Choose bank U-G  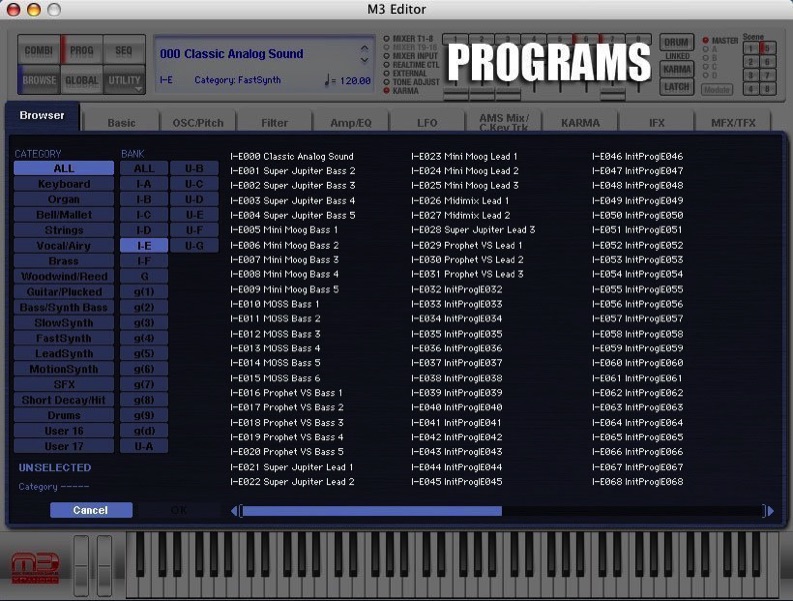194,245
